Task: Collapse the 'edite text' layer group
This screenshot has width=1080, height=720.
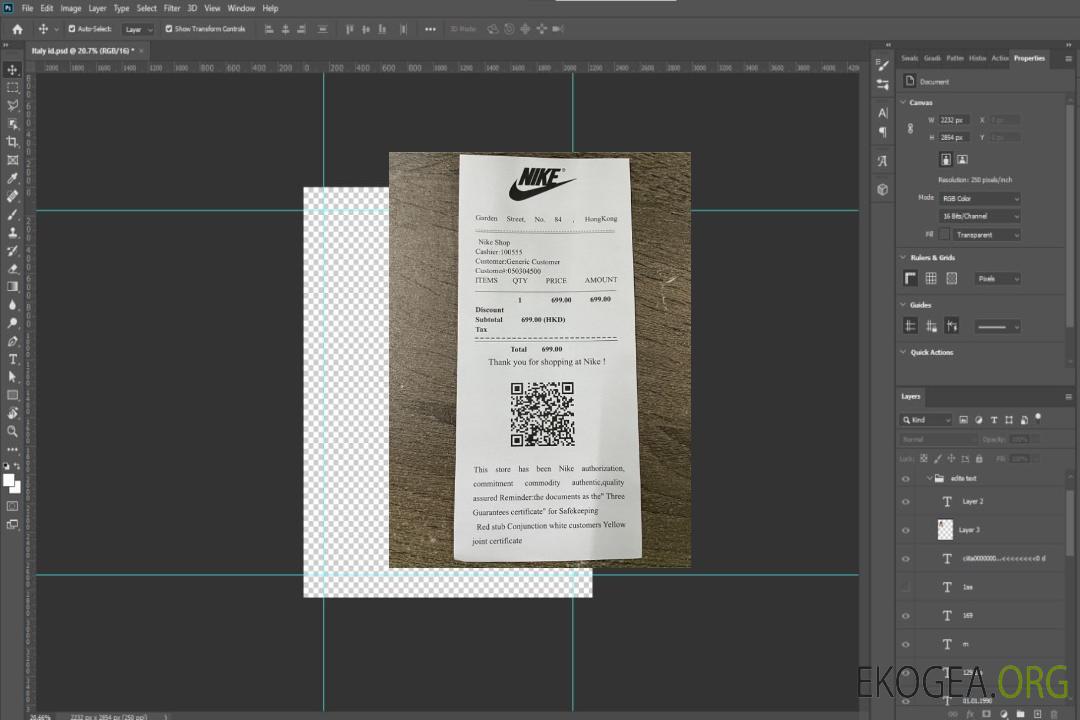Action: pos(929,478)
